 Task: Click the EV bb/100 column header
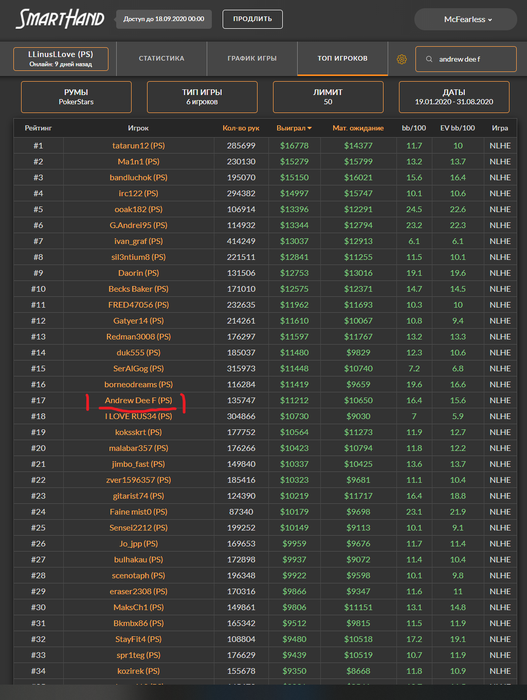click(457, 128)
